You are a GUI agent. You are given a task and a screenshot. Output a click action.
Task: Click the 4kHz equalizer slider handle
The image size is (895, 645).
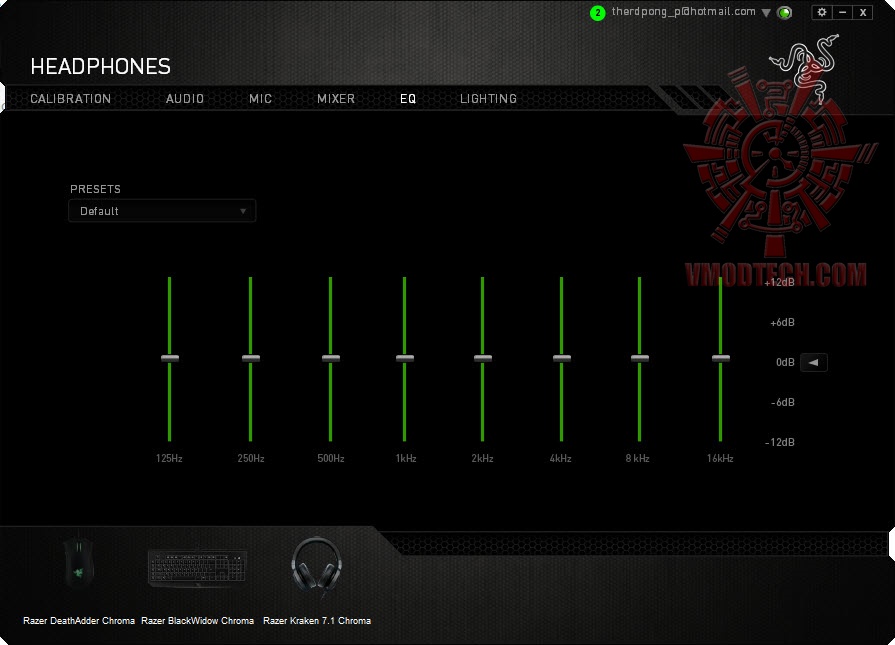562,358
